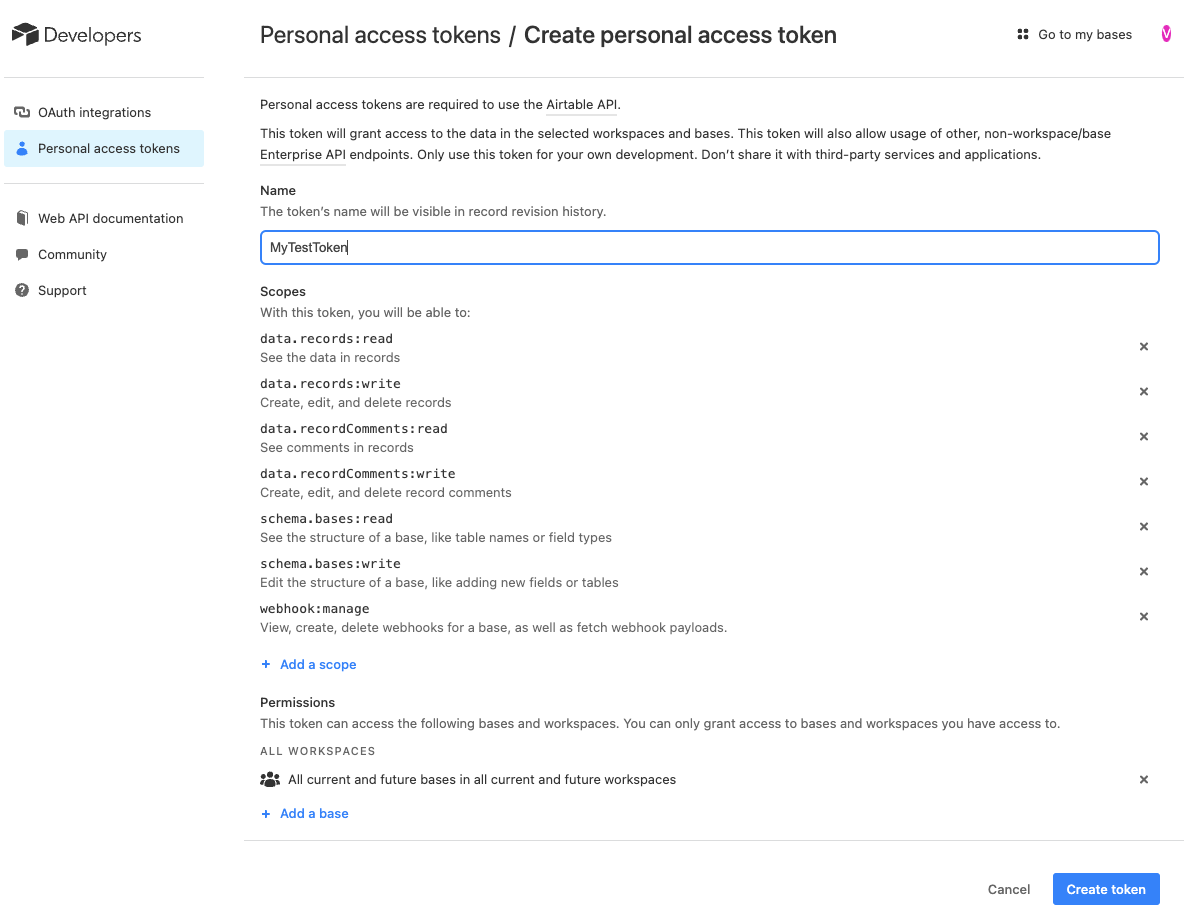The image size is (1184, 919).
Task: Delete the data.recordComments:write scope
Action: 1144,482
